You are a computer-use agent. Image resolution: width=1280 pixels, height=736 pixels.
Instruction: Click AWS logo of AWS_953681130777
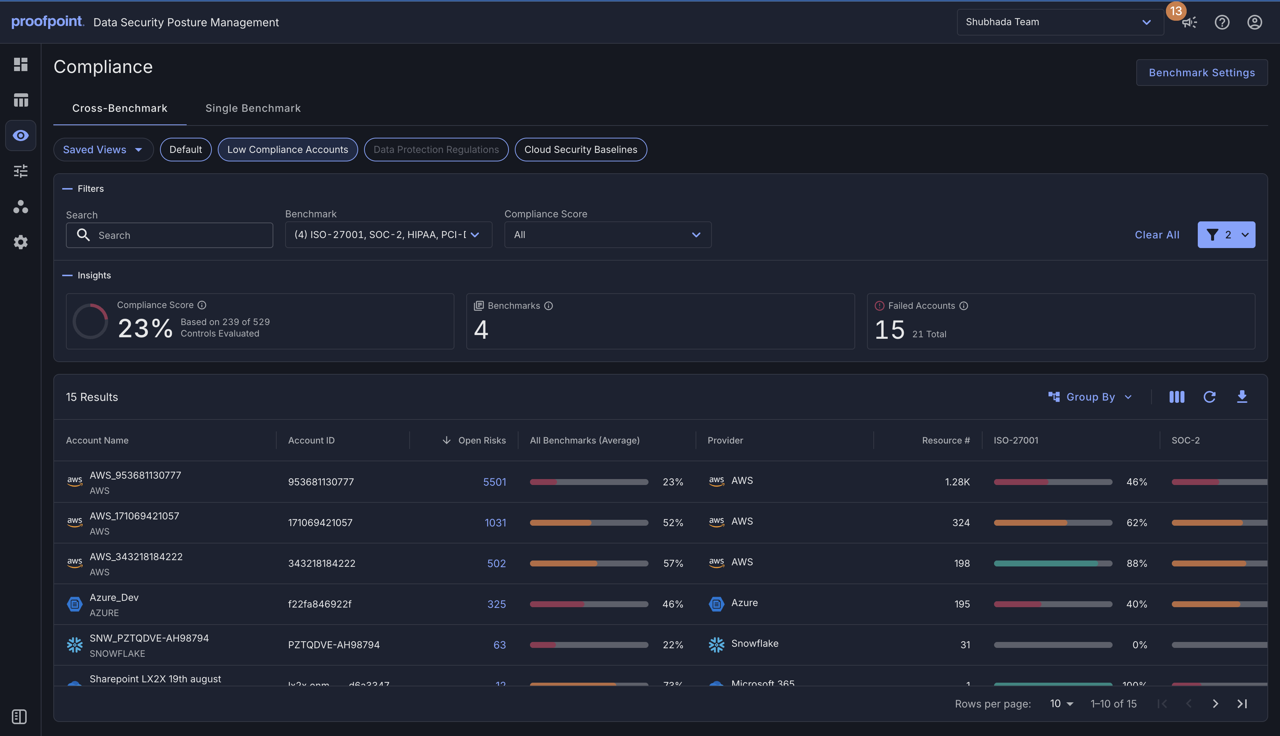[74, 482]
